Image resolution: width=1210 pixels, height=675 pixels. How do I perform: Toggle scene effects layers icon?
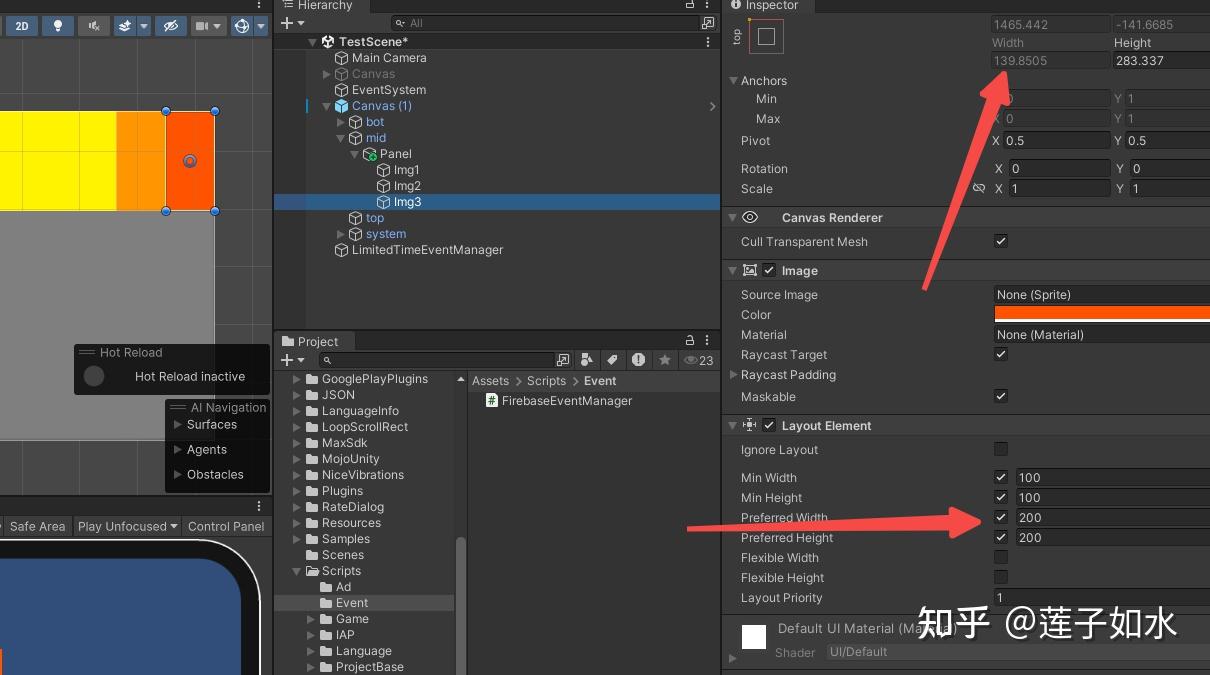(125, 26)
